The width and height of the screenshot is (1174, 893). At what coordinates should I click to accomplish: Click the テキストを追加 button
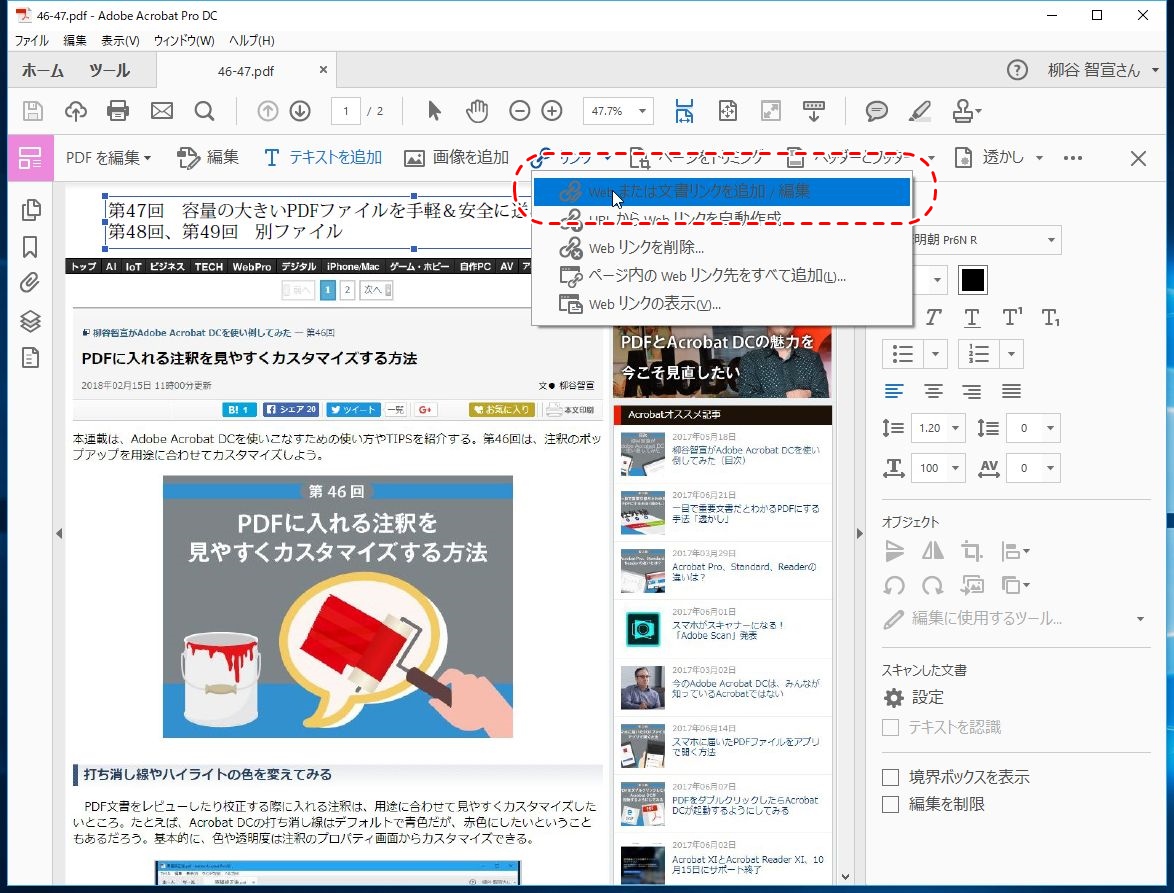322,158
